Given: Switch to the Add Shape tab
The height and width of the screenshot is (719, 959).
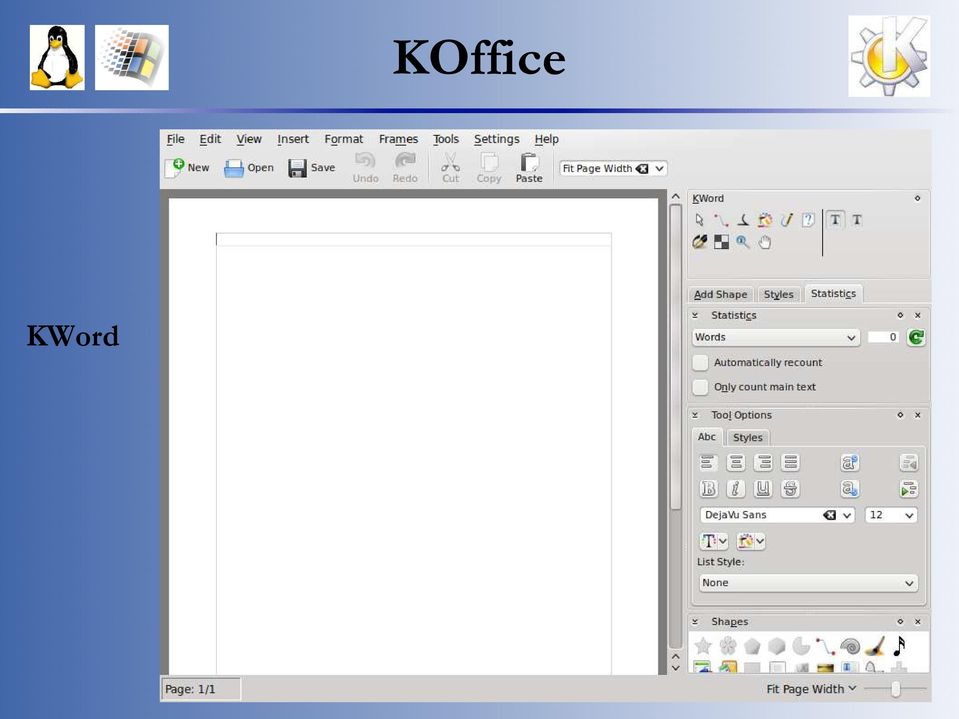Looking at the screenshot, I should [x=720, y=294].
